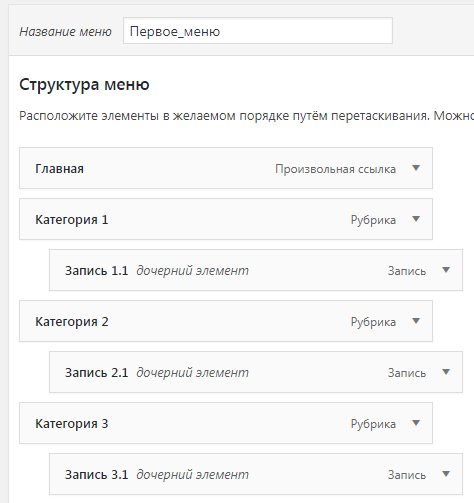The width and height of the screenshot is (474, 503).
Task: Expand the Главная menu item arrow
Action: pos(416,168)
